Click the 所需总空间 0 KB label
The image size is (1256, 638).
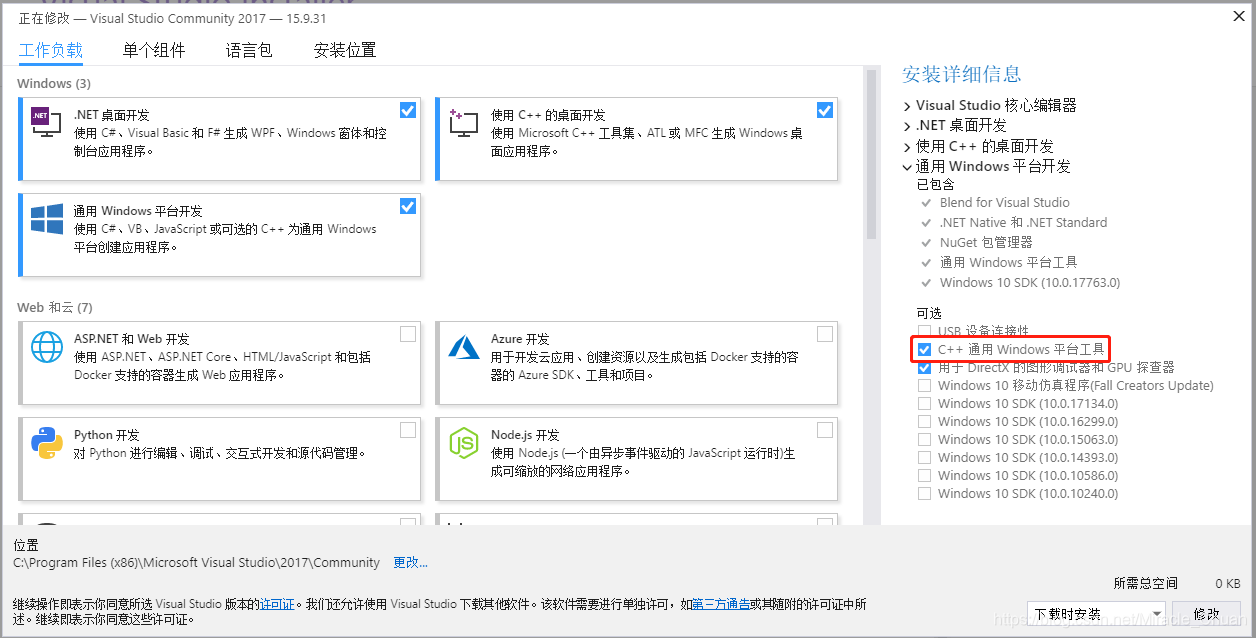(x=1177, y=584)
